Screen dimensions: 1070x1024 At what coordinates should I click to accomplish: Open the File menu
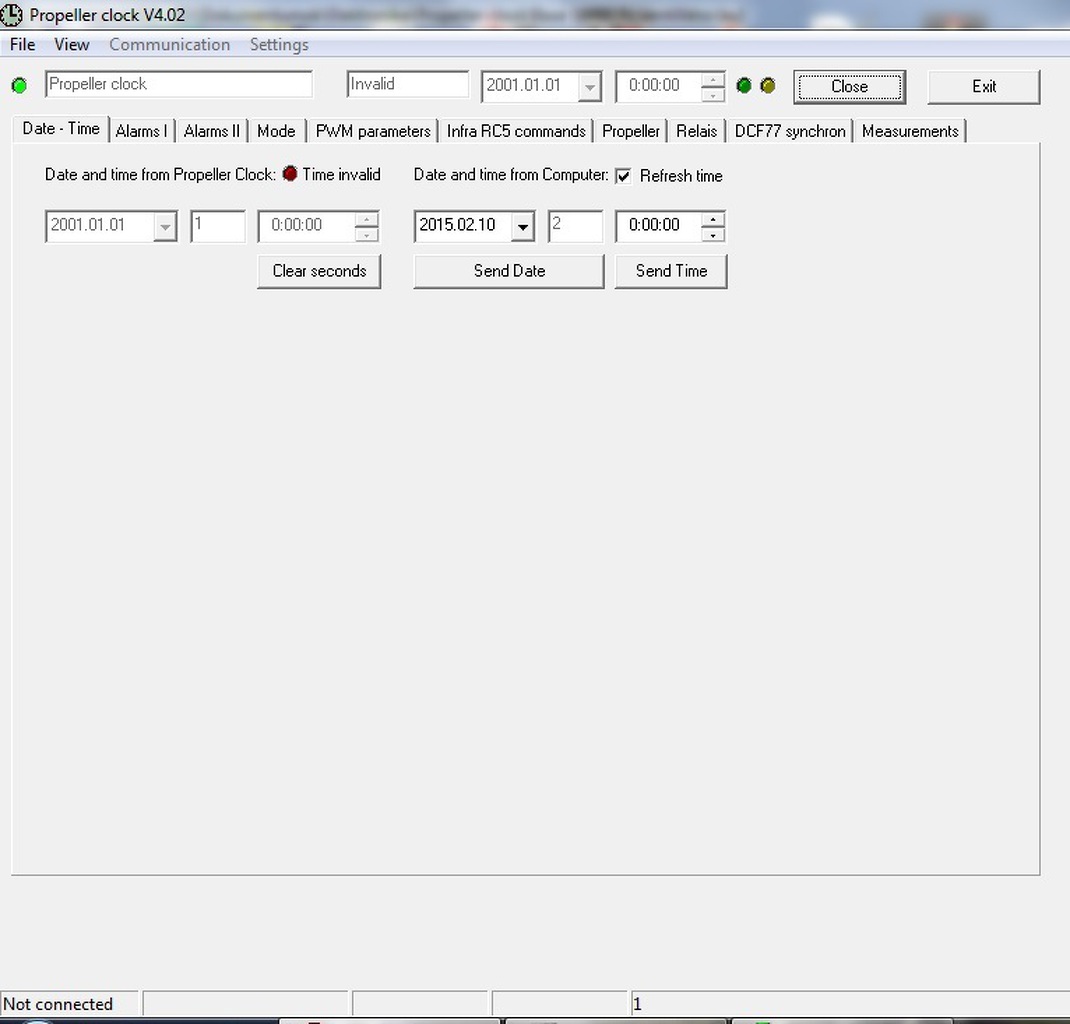tap(23, 44)
